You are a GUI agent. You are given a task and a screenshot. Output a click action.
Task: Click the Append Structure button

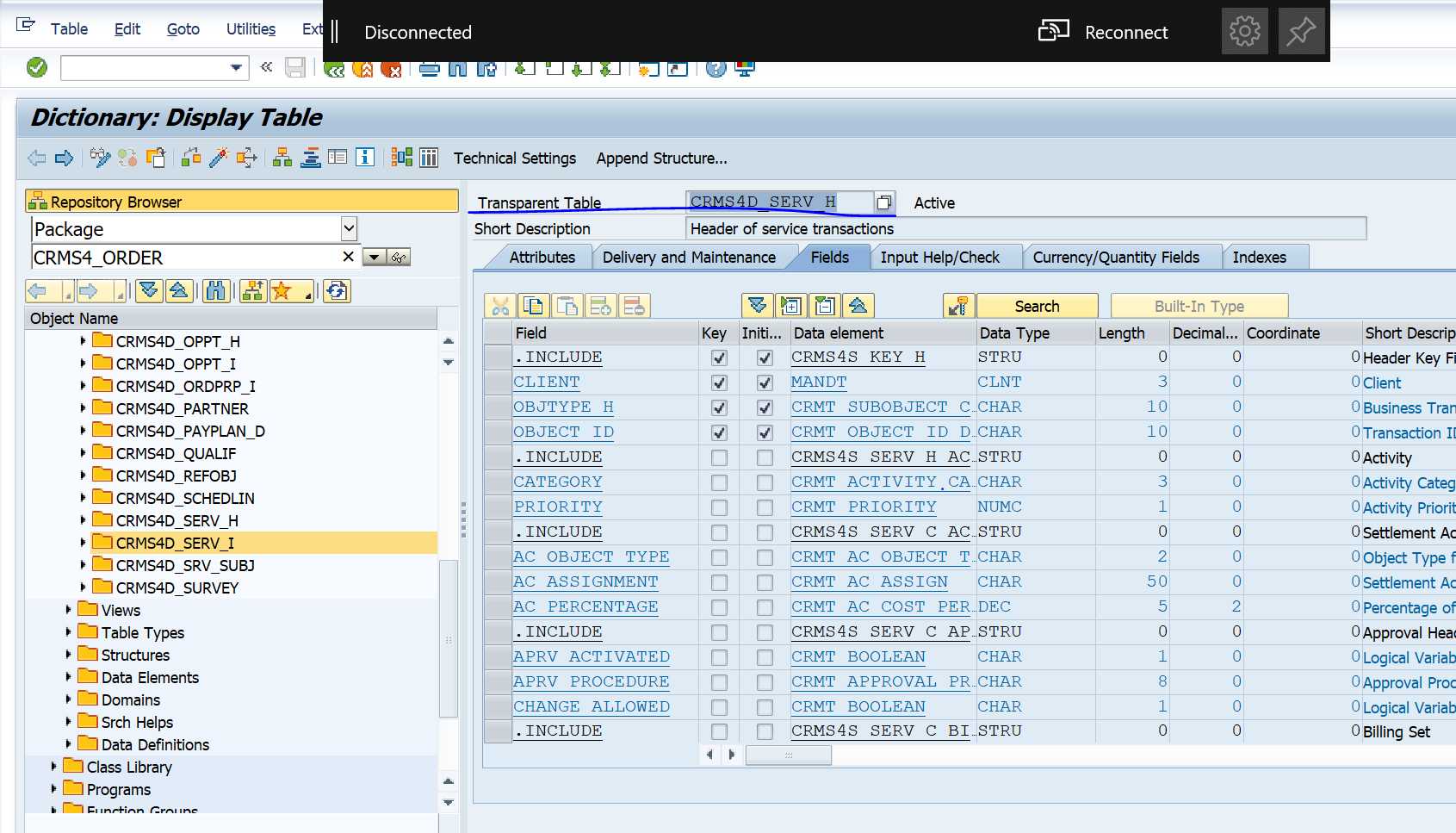tap(661, 159)
